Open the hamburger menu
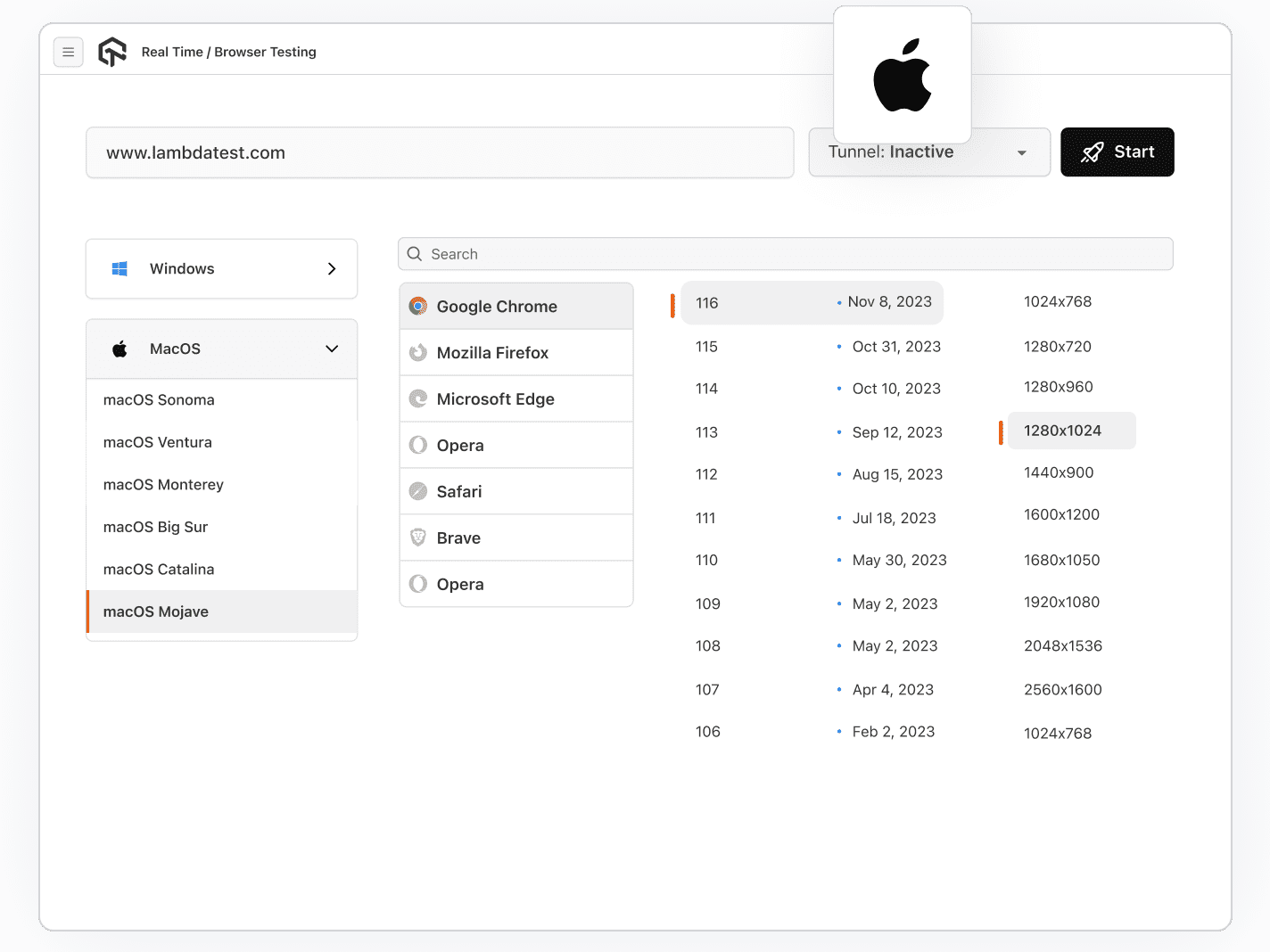The width and height of the screenshot is (1270, 952). (x=69, y=52)
